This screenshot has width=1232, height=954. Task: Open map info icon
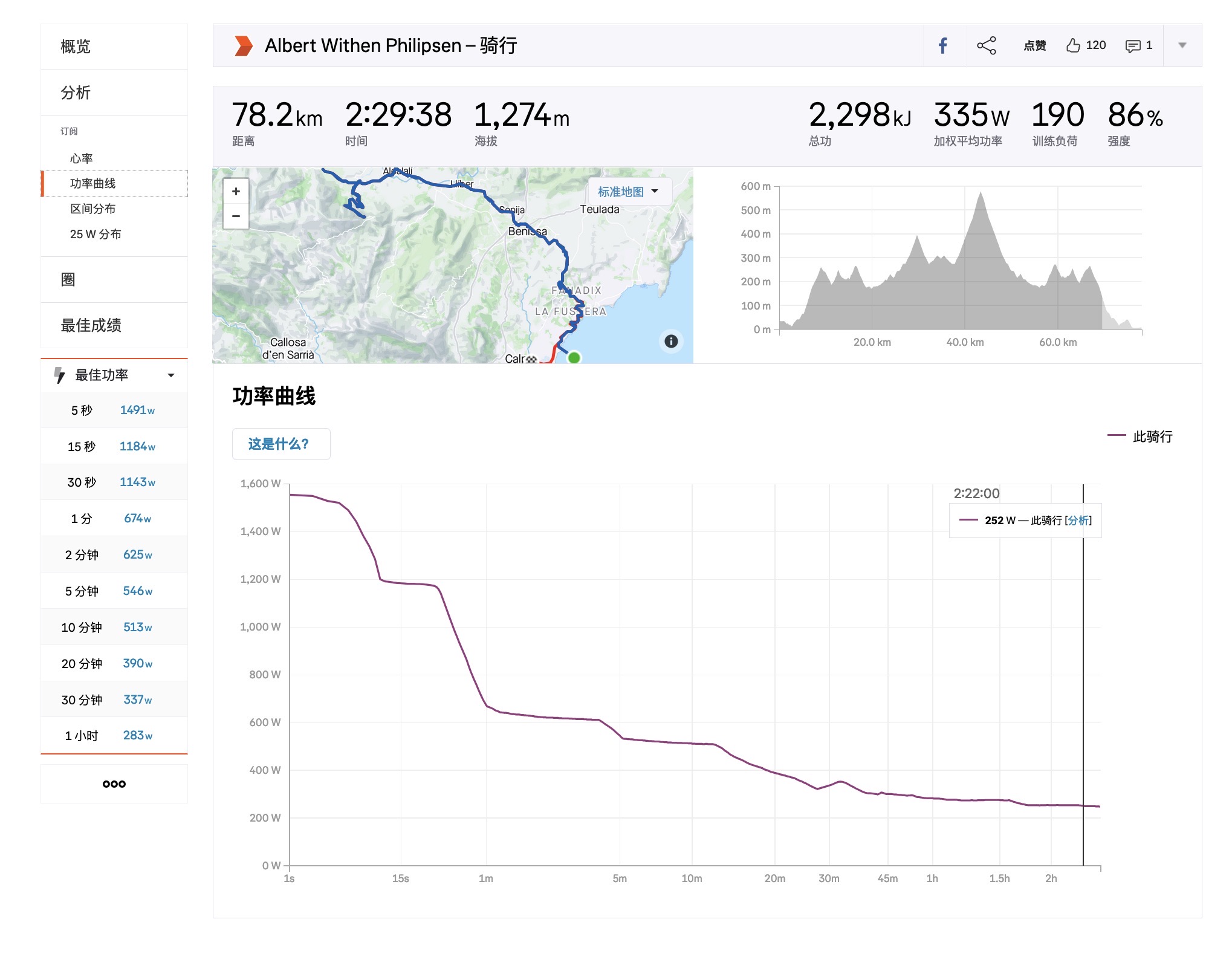pyautogui.click(x=671, y=341)
